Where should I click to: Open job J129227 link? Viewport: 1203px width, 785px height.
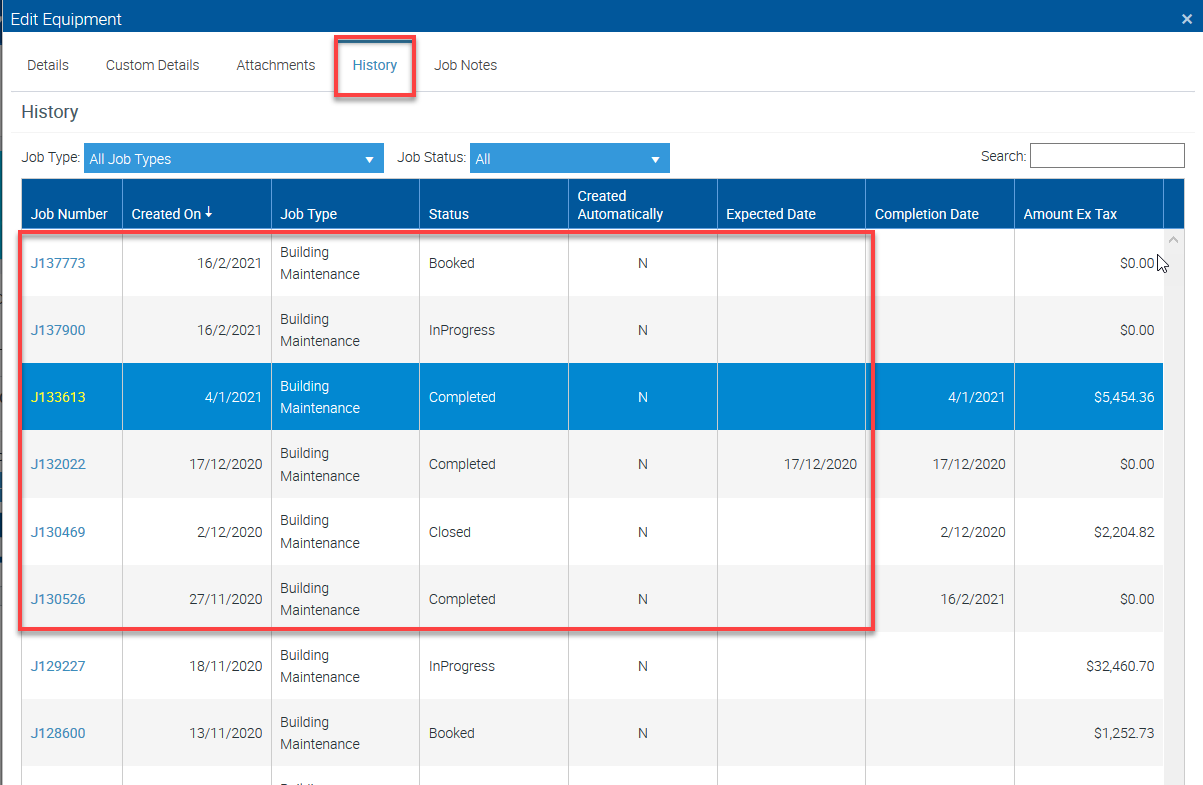pyautogui.click(x=58, y=666)
